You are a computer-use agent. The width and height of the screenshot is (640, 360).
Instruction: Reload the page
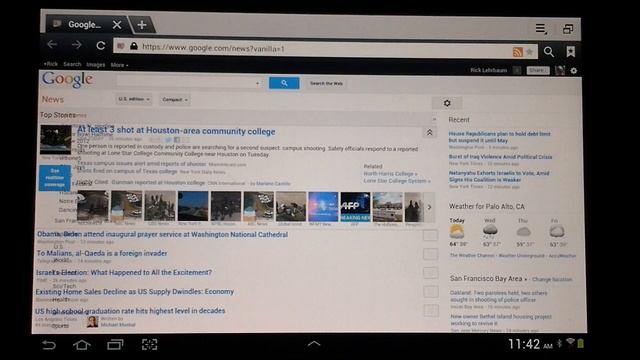(100, 45)
